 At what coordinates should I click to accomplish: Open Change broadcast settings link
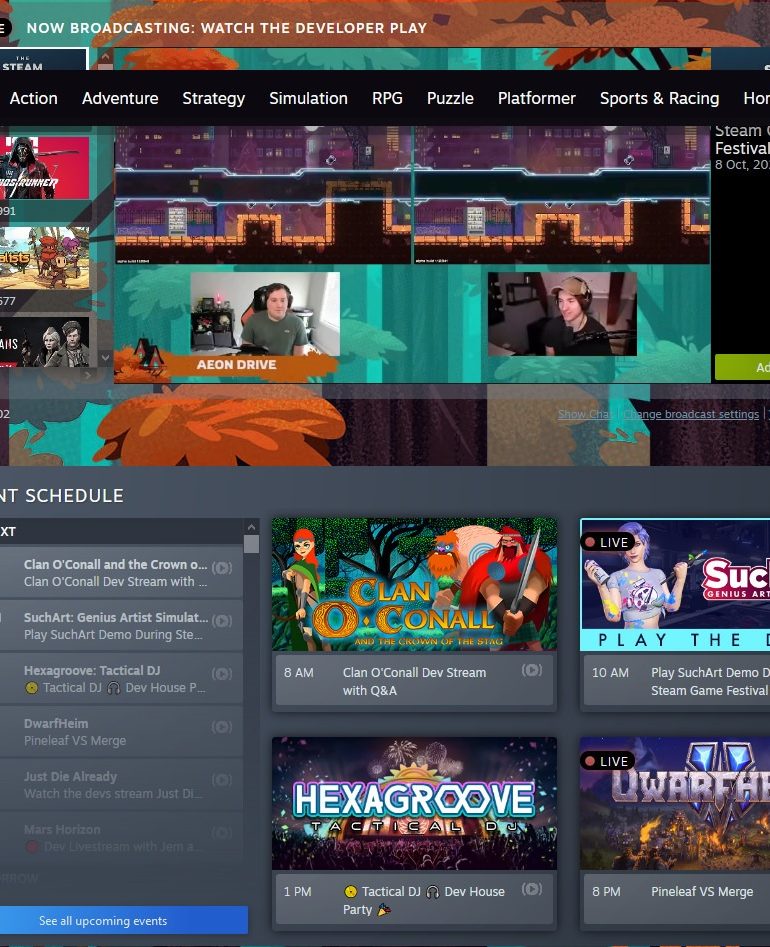[691, 414]
